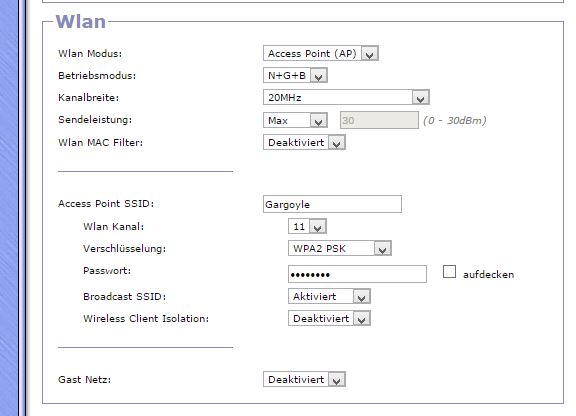Open the Verschlüsselung WPA2 PSK dropdown
Image resolution: width=576 pixels, height=416 pixels.
(x=340, y=248)
